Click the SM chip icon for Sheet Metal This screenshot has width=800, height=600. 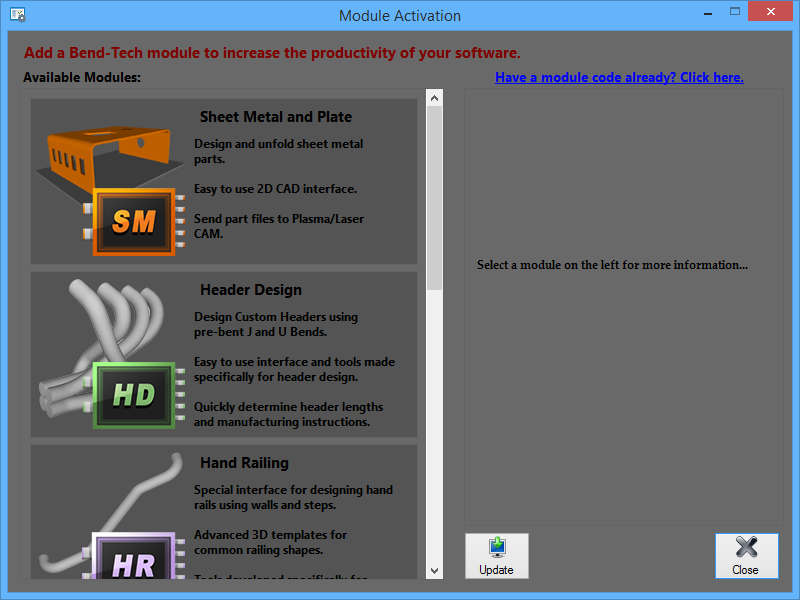point(134,221)
